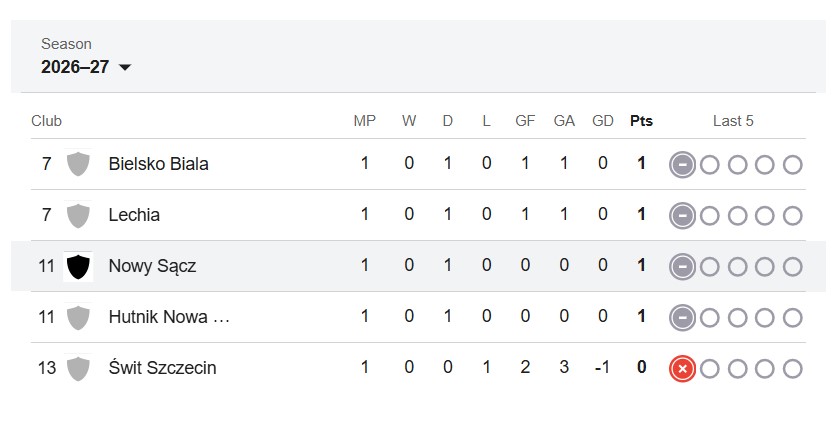Image resolution: width=840 pixels, height=421 pixels.
Task: Click Świt Szczecin's second empty match circle
Action: pyautogui.click(x=738, y=369)
